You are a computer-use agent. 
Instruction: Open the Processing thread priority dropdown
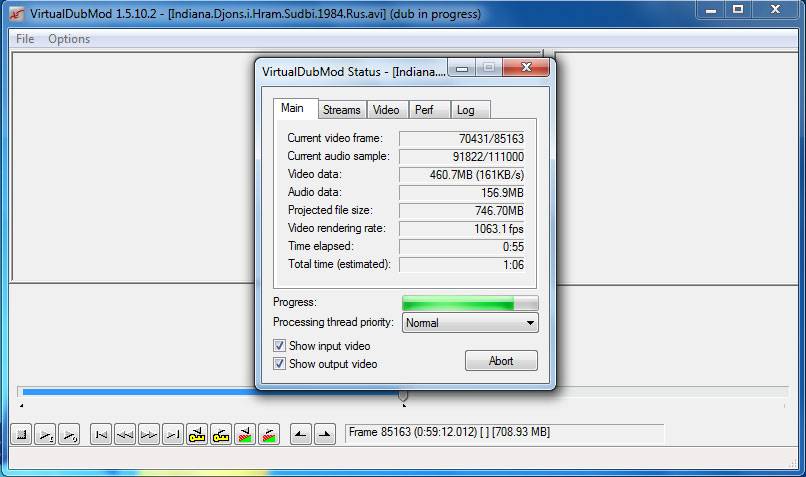pyautogui.click(x=470, y=323)
